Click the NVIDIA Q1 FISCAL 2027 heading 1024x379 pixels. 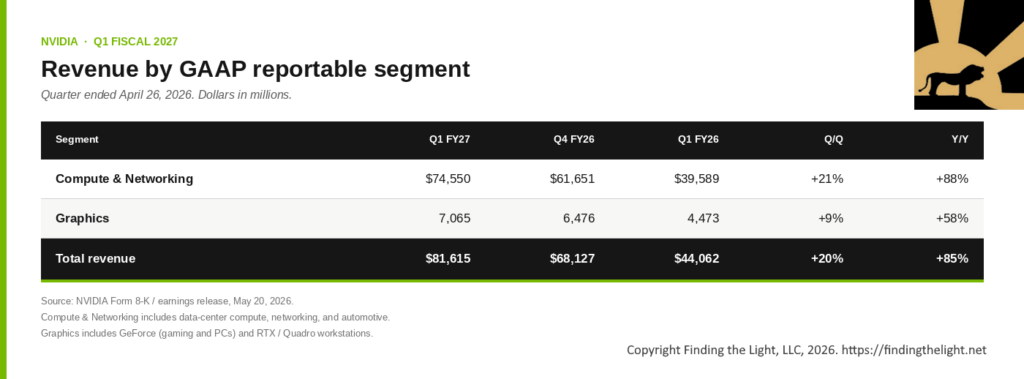pyautogui.click(x=109, y=41)
